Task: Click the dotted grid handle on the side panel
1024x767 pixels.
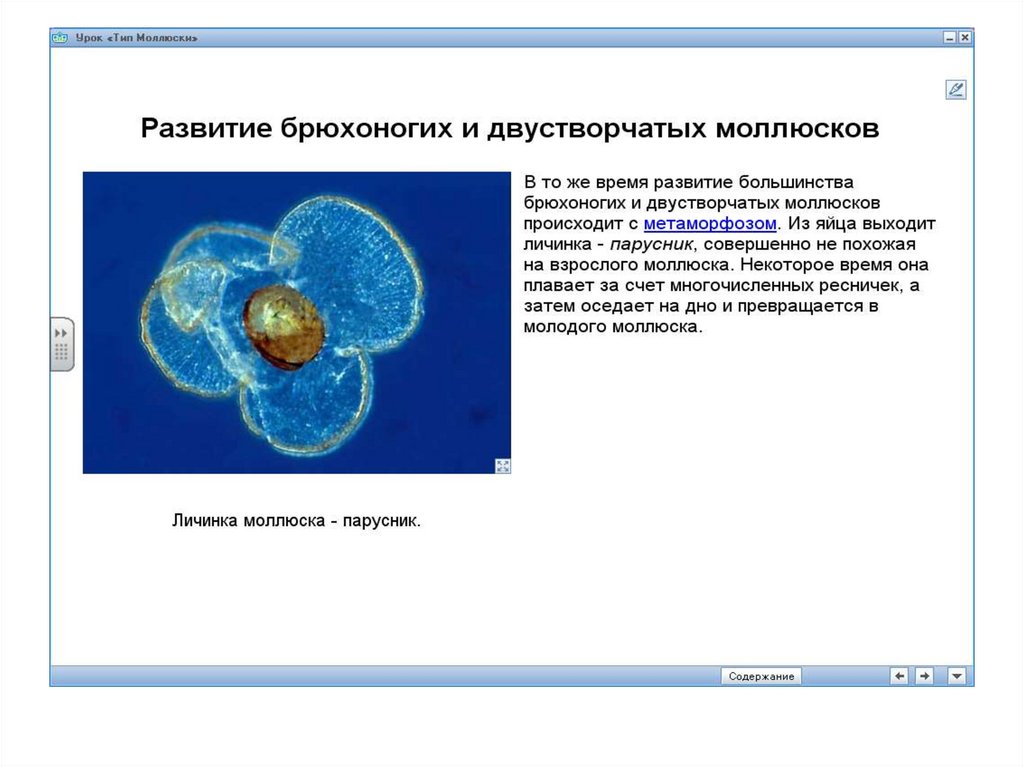Action: click(x=61, y=353)
